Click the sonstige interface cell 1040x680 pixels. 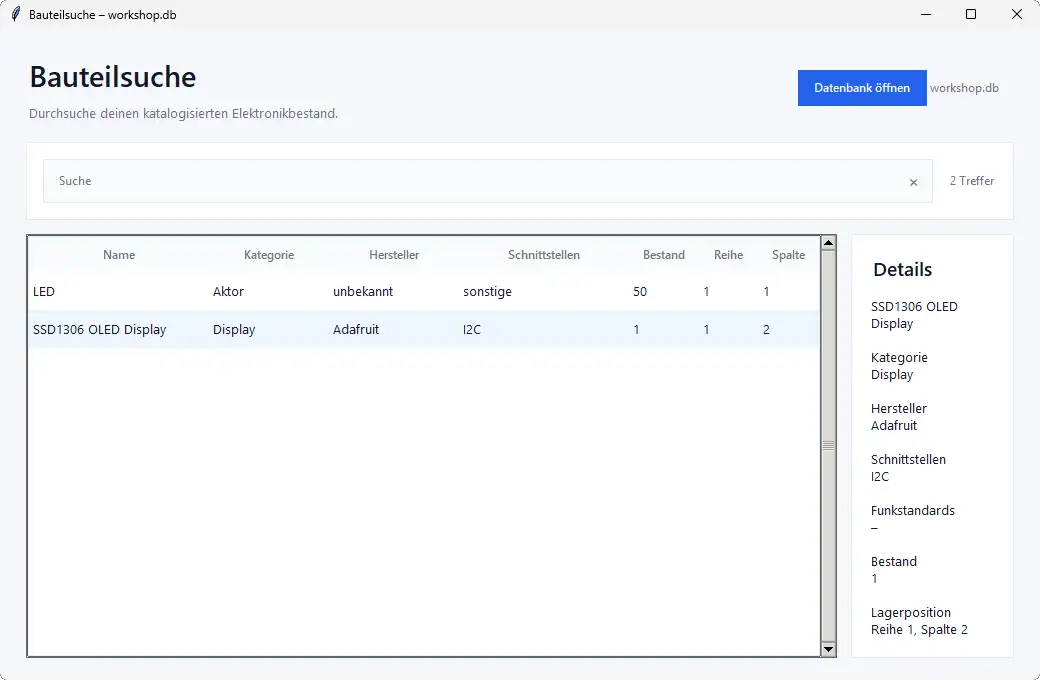pyautogui.click(x=488, y=291)
